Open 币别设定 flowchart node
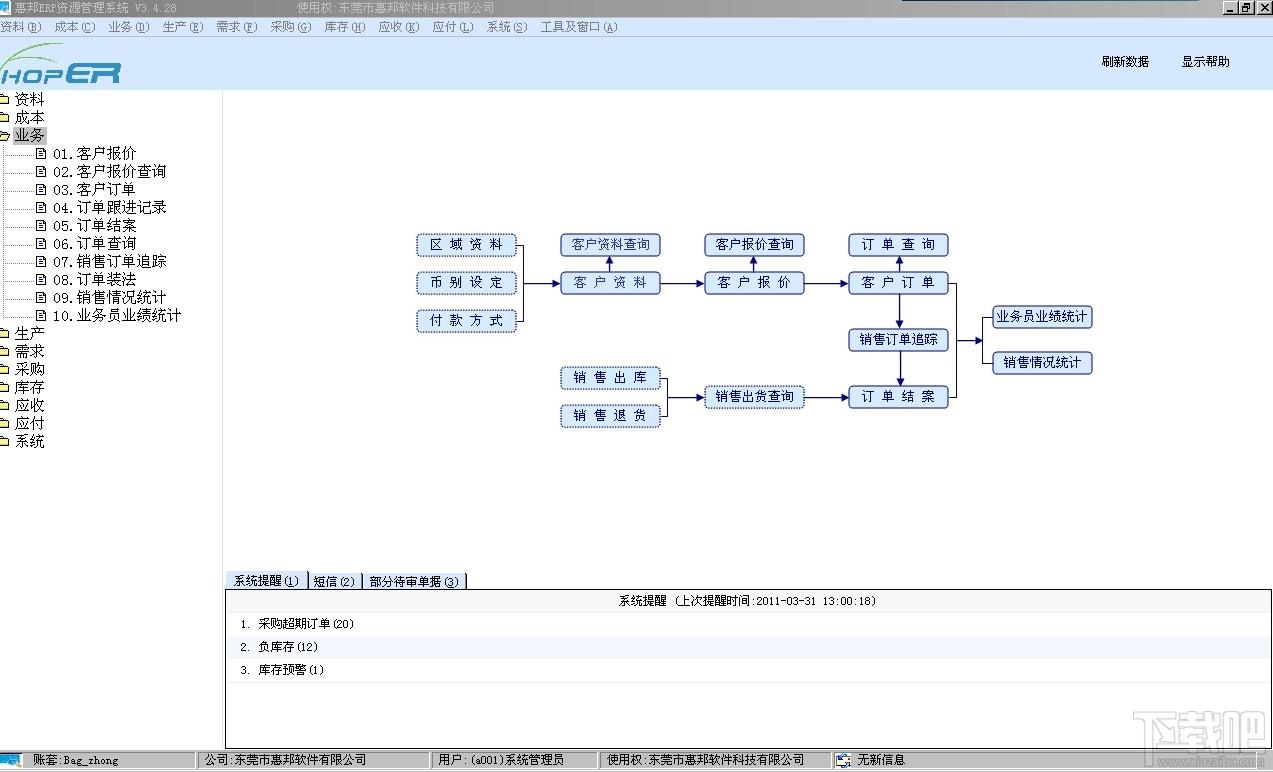This screenshot has height=772, width=1273. pyautogui.click(x=467, y=283)
